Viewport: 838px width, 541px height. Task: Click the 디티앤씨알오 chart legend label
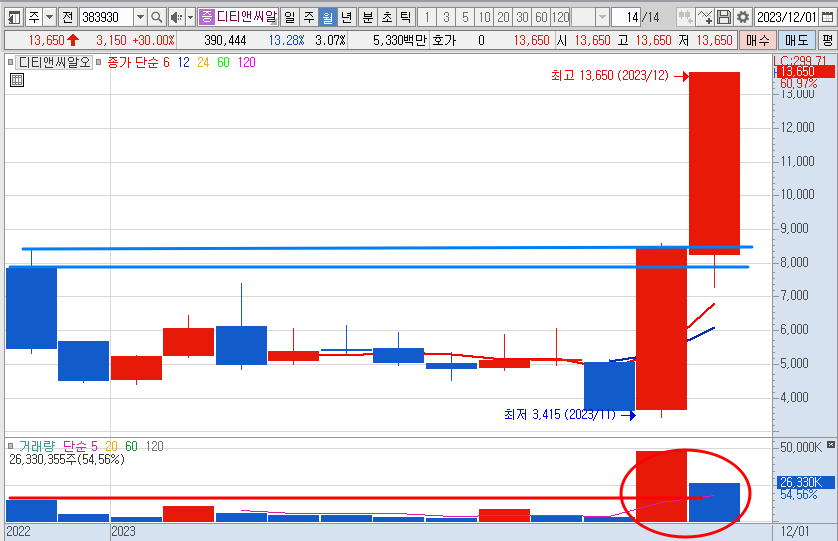point(55,63)
